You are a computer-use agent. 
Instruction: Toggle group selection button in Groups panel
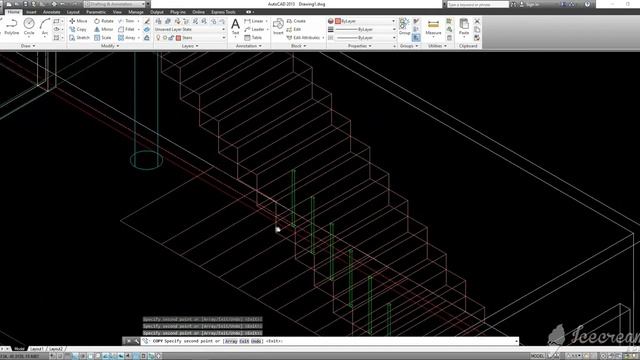click(x=416, y=38)
